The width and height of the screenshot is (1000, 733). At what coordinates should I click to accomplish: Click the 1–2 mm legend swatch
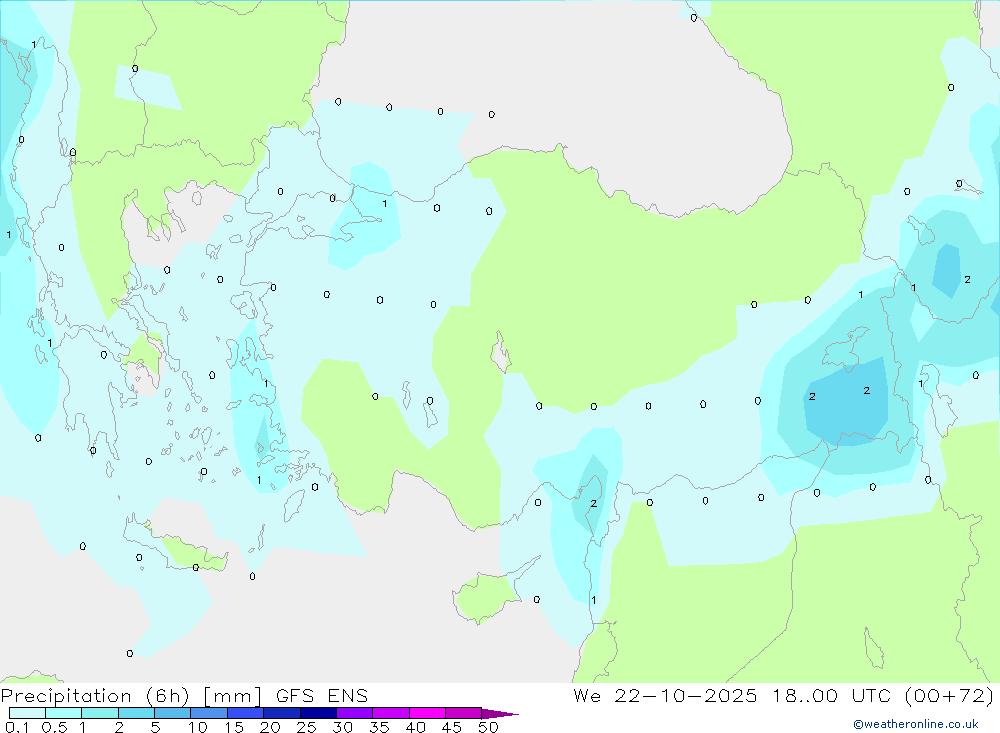99,713
